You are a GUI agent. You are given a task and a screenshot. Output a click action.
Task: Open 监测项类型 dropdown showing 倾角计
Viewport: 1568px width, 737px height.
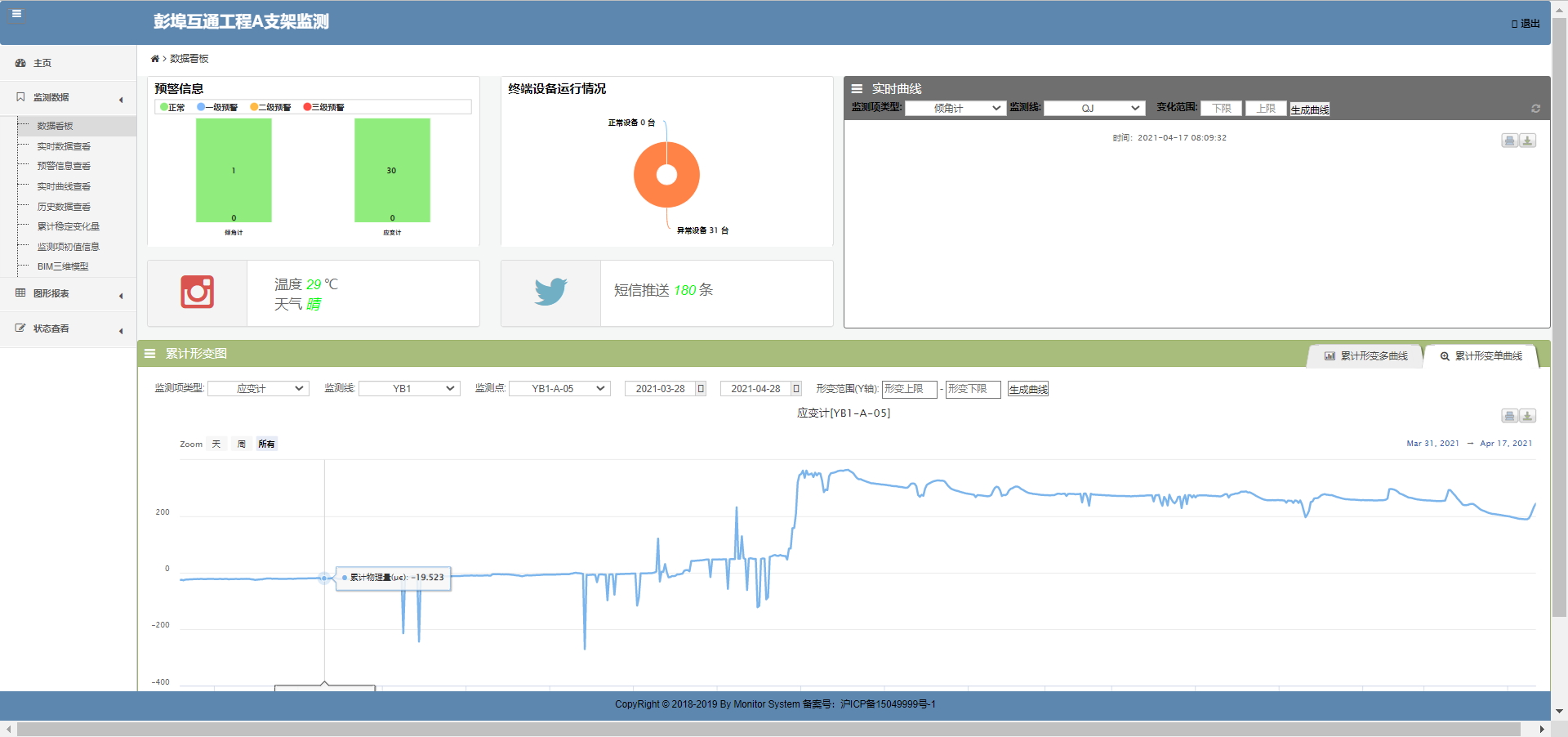click(955, 109)
